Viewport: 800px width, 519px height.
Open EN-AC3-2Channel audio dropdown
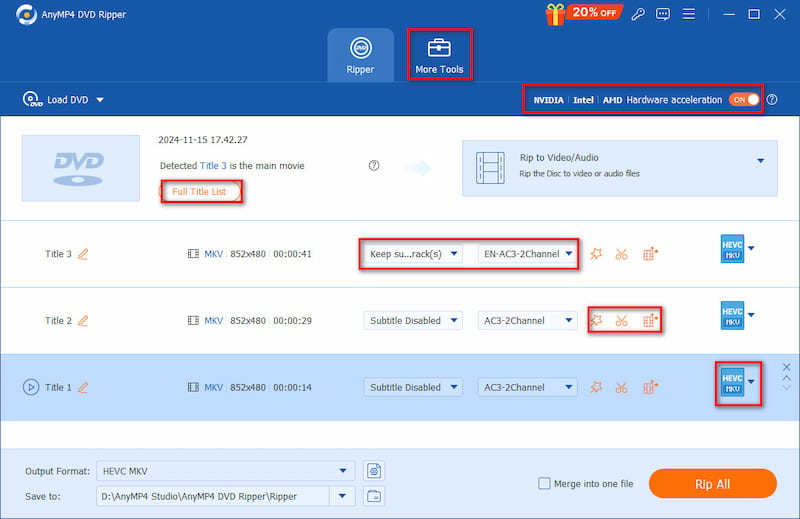527,254
